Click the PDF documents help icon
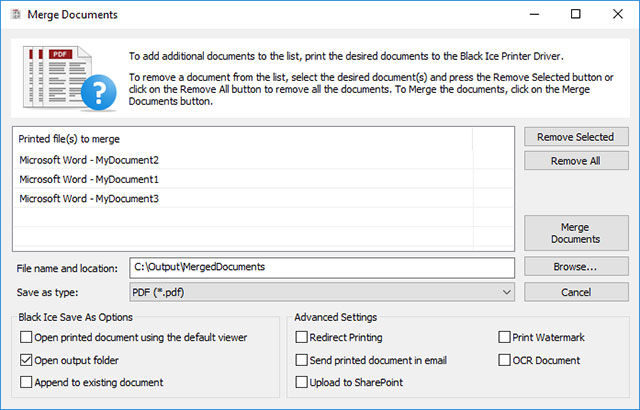Image resolution: width=640 pixels, height=410 pixels. 69,78
